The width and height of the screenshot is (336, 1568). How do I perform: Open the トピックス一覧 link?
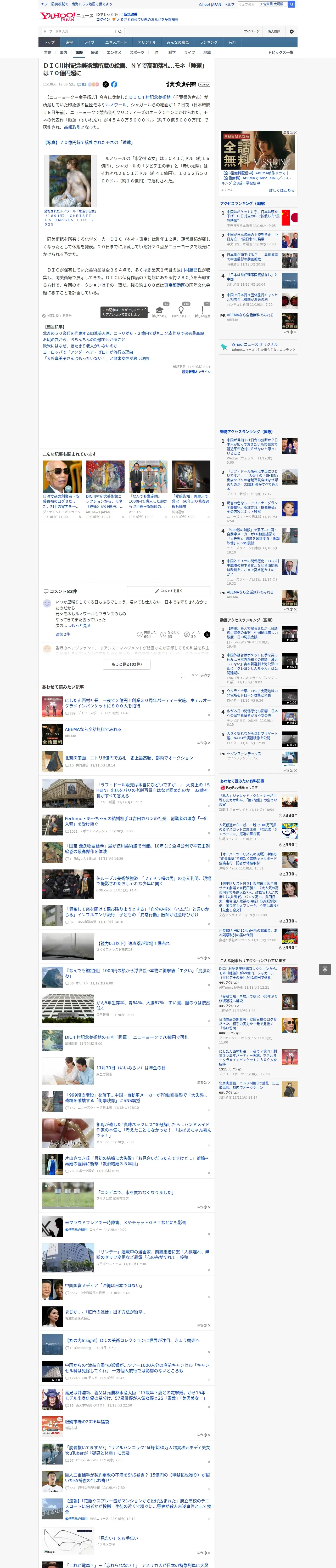[x=281, y=52]
